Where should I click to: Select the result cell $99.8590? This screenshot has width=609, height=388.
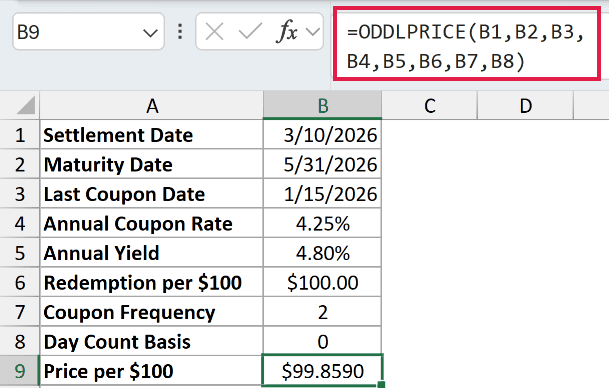pyautogui.click(x=322, y=371)
